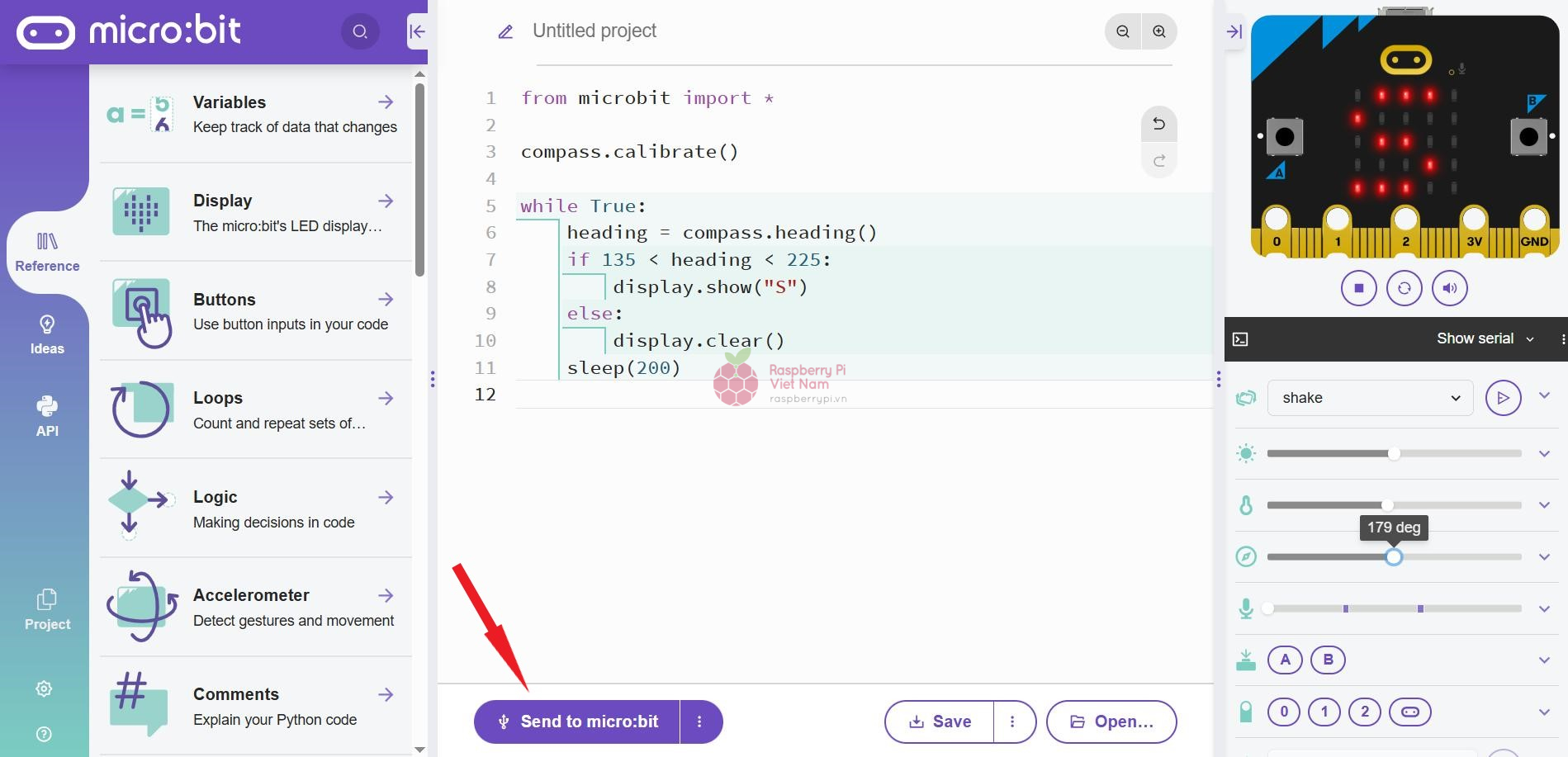This screenshot has width=1568, height=757.
Task: Edit the Untitled project name
Action: tap(594, 31)
